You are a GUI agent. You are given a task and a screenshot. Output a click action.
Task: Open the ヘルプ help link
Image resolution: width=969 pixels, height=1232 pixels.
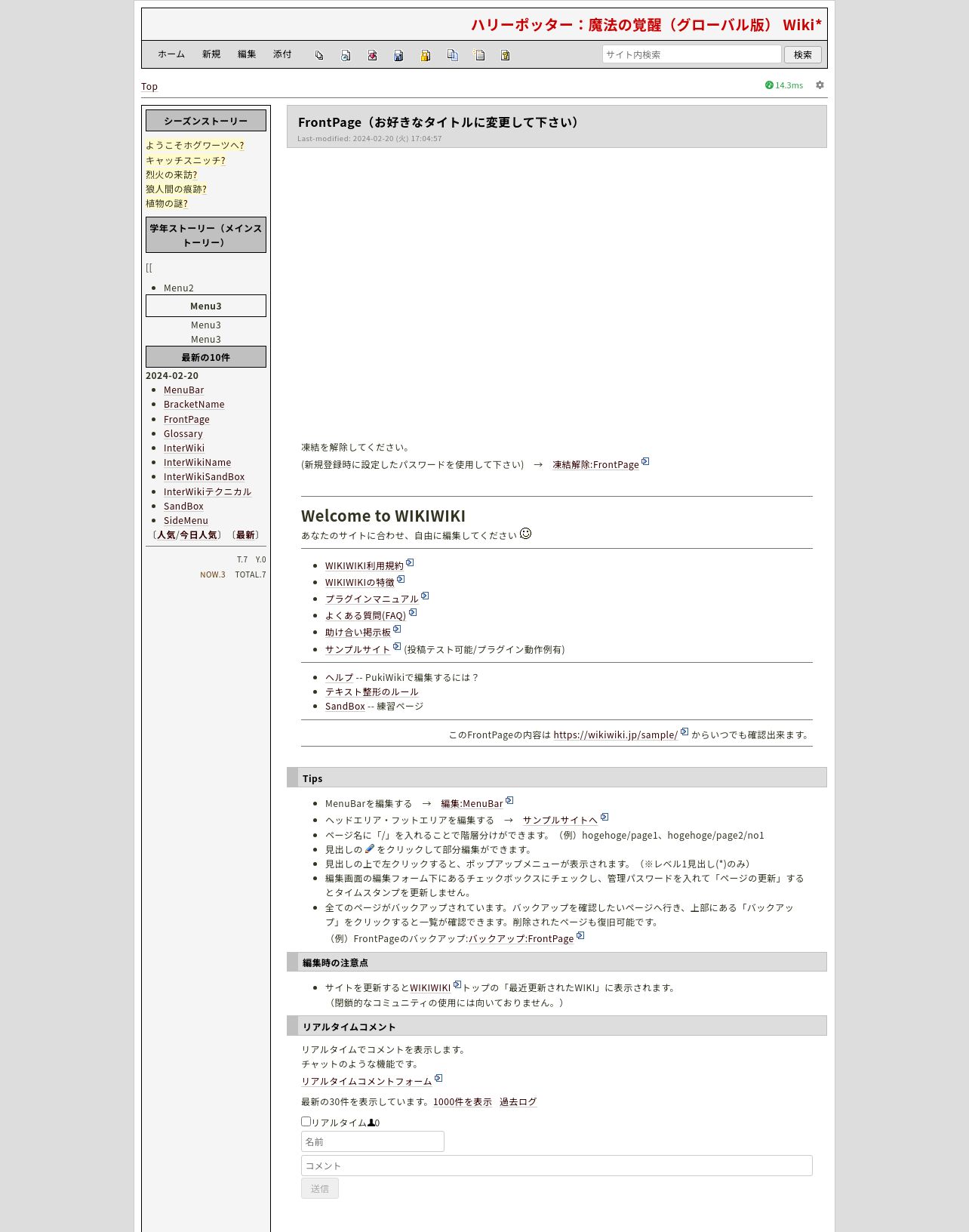click(339, 678)
